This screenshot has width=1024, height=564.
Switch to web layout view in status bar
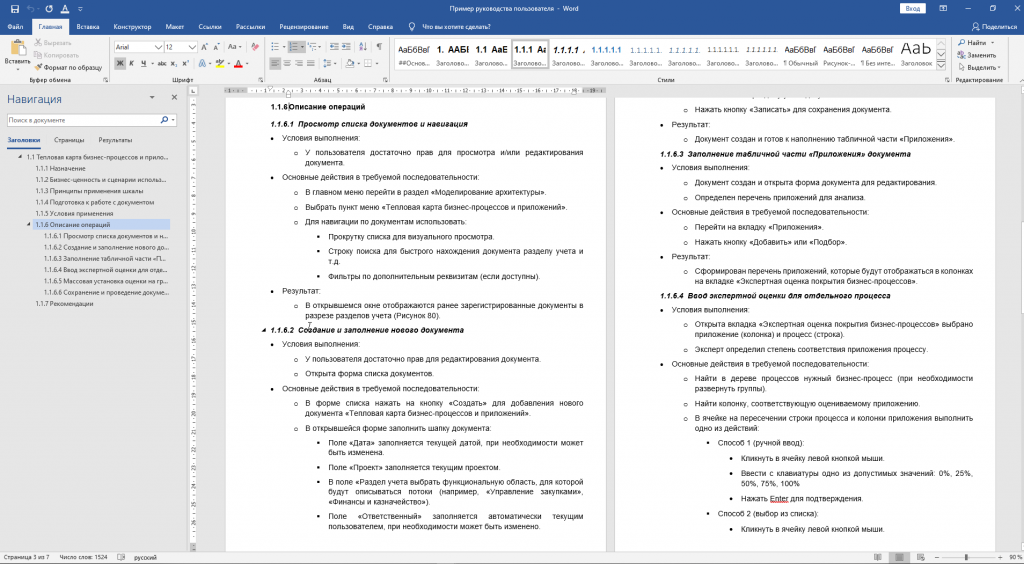[919, 557]
